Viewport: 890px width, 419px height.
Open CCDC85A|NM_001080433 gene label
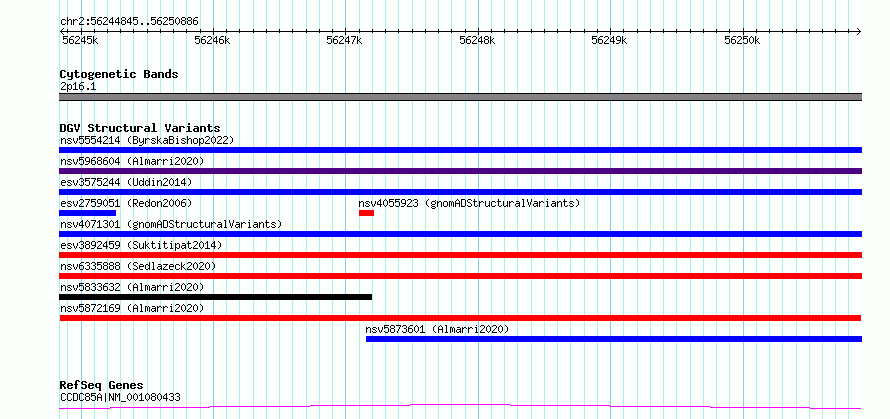coord(120,397)
